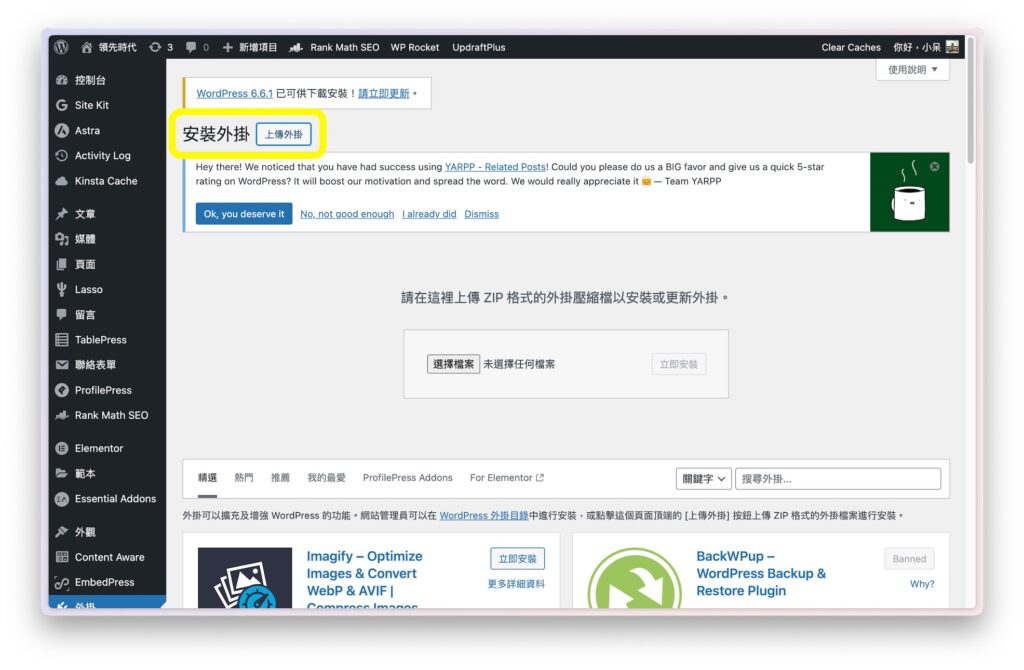Image resolution: width=1024 pixels, height=670 pixels.
Task: Open the ProfilePress Addons tab
Action: click(x=408, y=478)
